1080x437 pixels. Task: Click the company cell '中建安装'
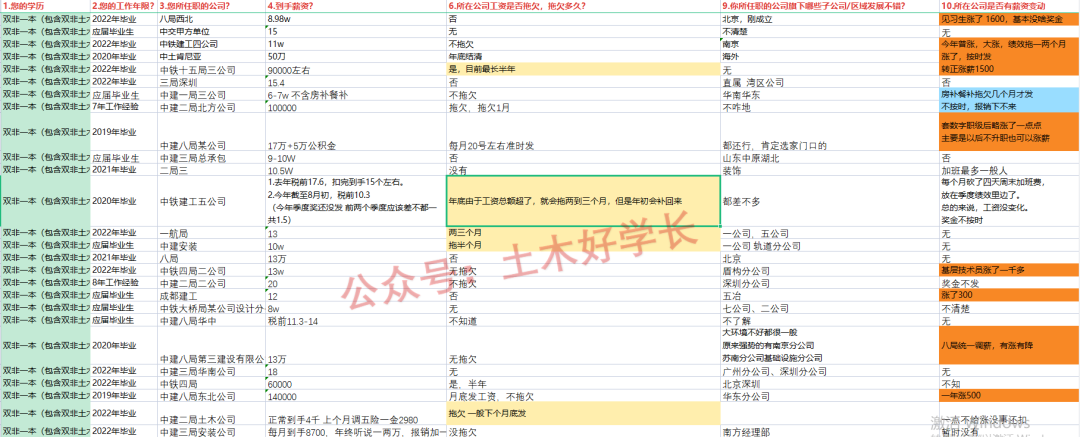pos(211,245)
